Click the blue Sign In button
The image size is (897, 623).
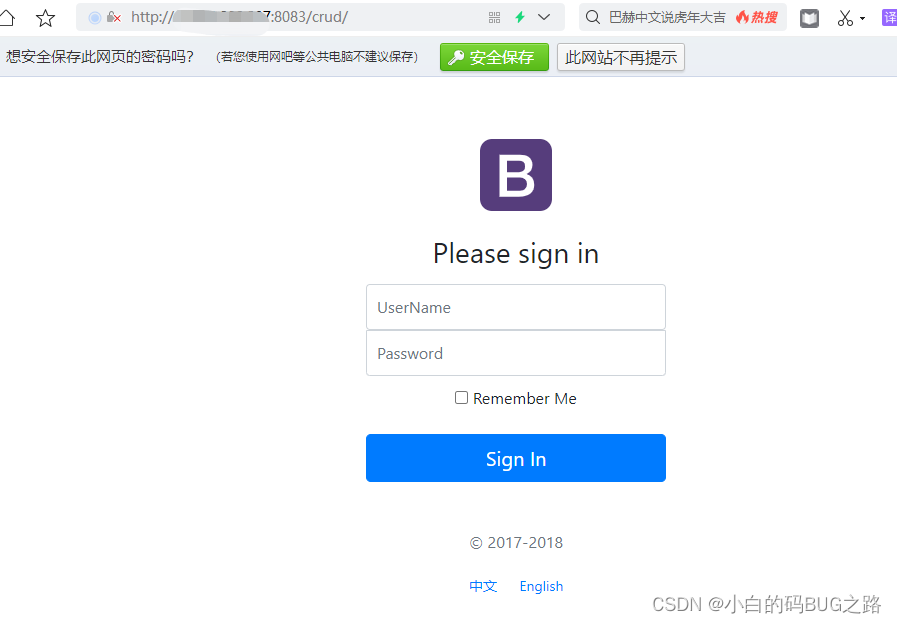(516, 458)
